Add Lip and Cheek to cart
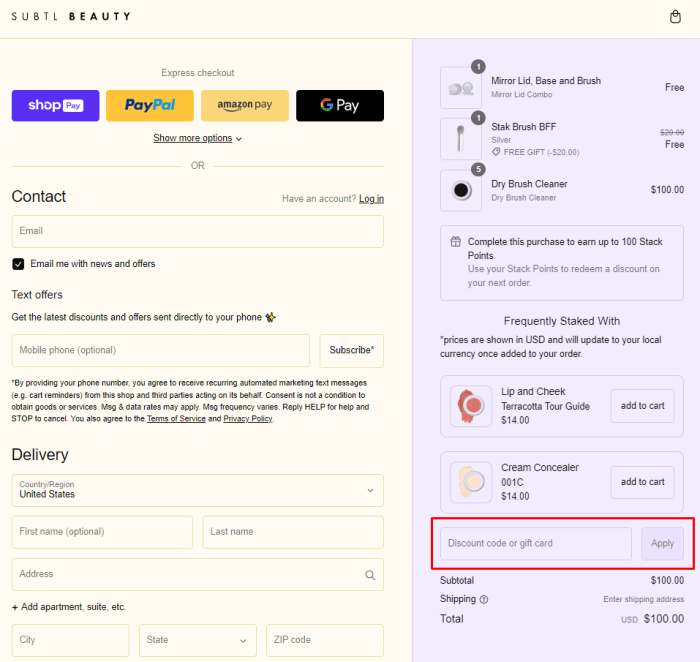Viewport: 700px width, 662px height. 642,406
